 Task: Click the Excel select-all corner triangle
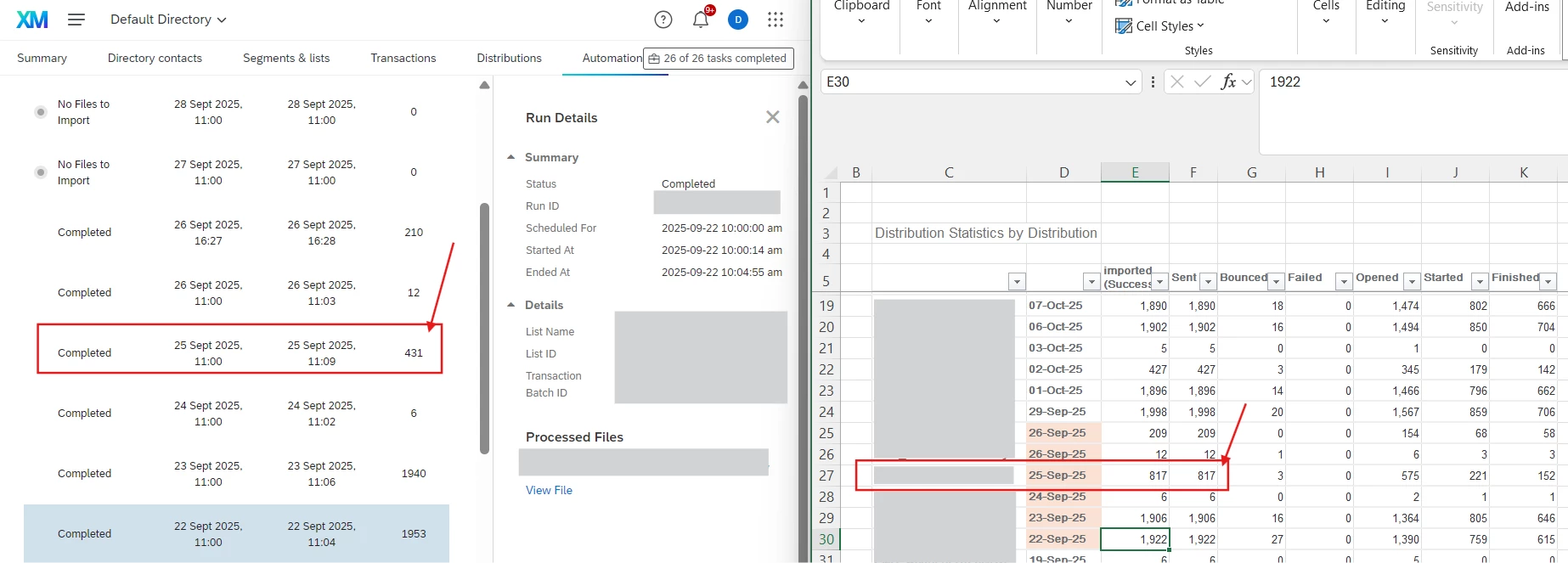pyautogui.click(x=832, y=172)
